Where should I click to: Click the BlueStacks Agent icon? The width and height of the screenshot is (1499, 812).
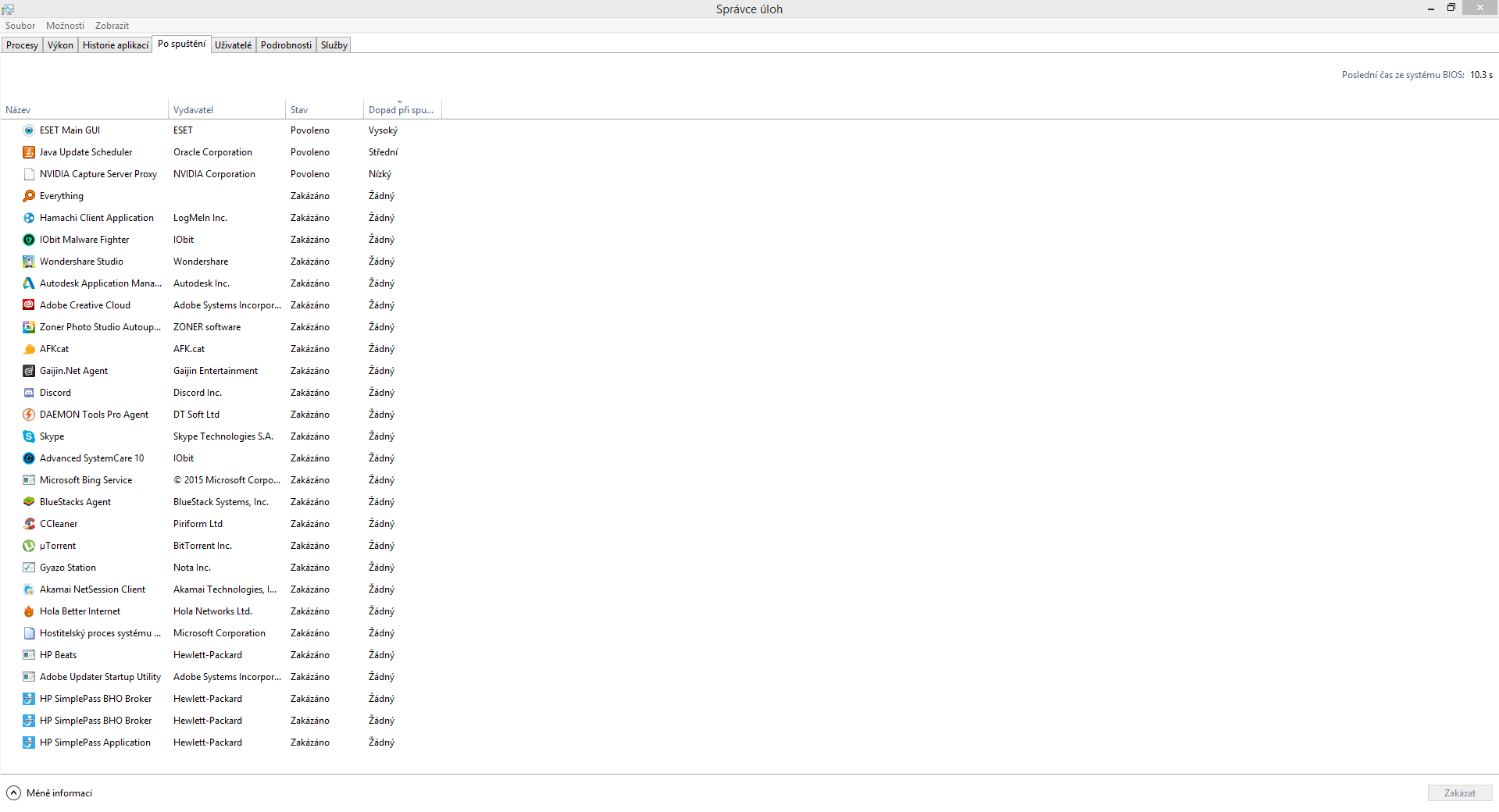29,502
